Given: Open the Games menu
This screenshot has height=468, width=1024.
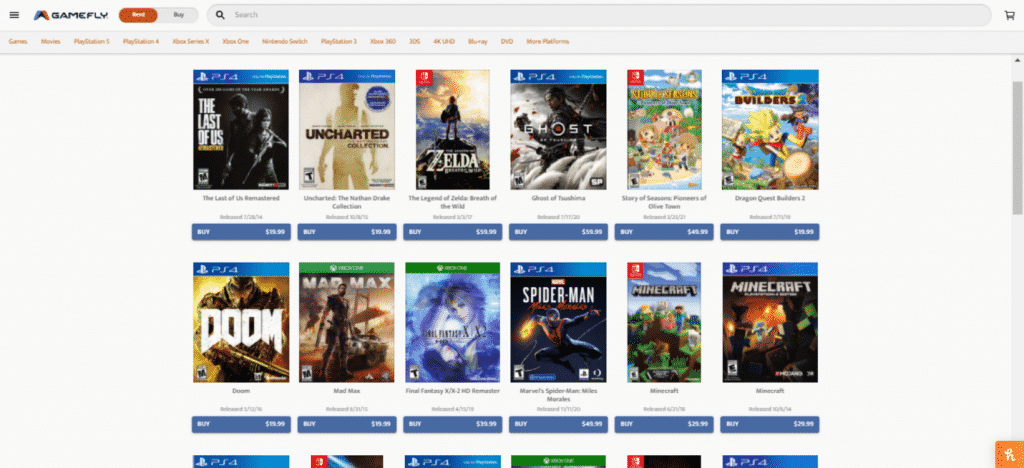Looking at the screenshot, I should pyautogui.click(x=18, y=42).
